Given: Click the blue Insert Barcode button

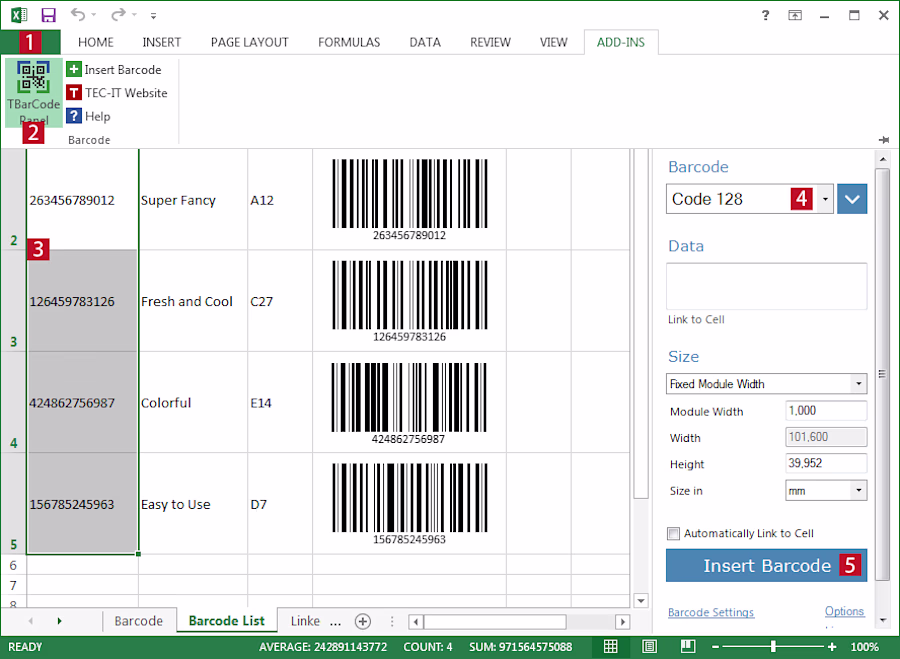Looking at the screenshot, I should [x=766, y=565].
